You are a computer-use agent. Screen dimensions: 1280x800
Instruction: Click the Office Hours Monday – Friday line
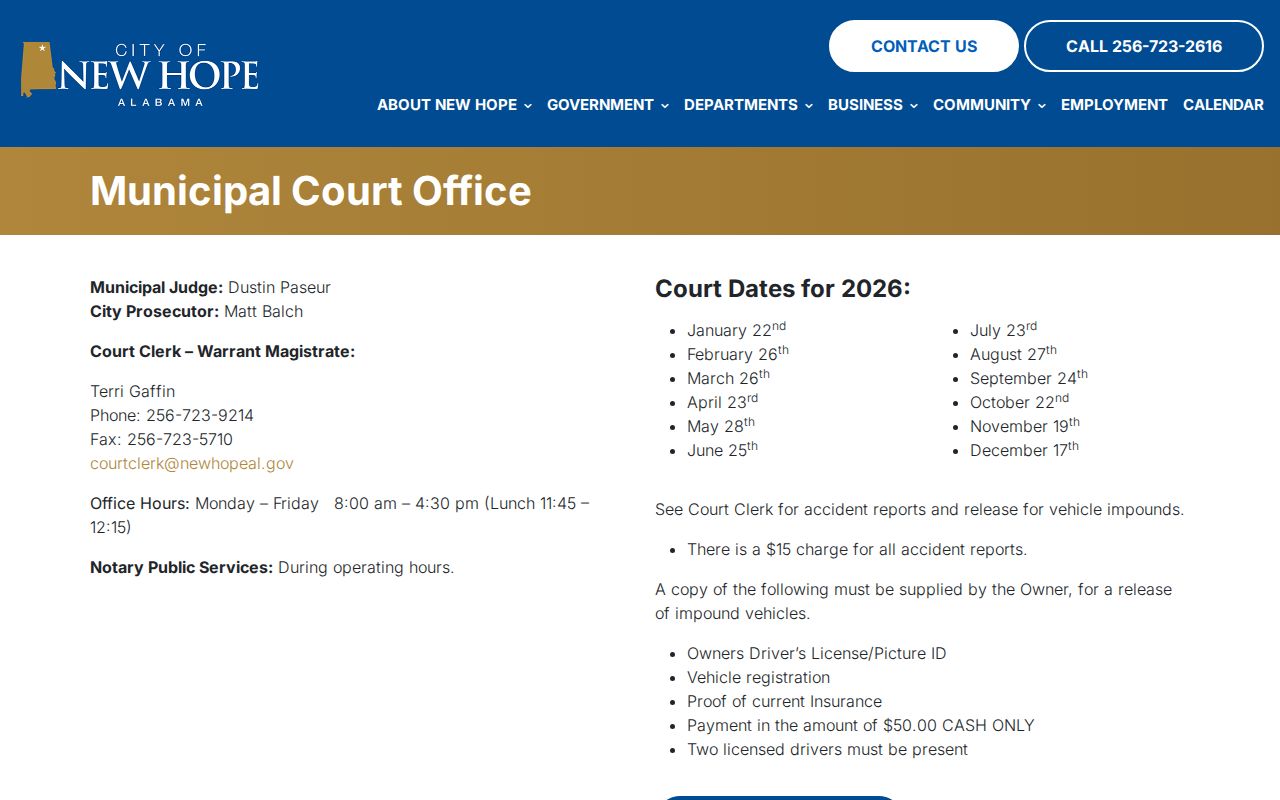[340, 516]
